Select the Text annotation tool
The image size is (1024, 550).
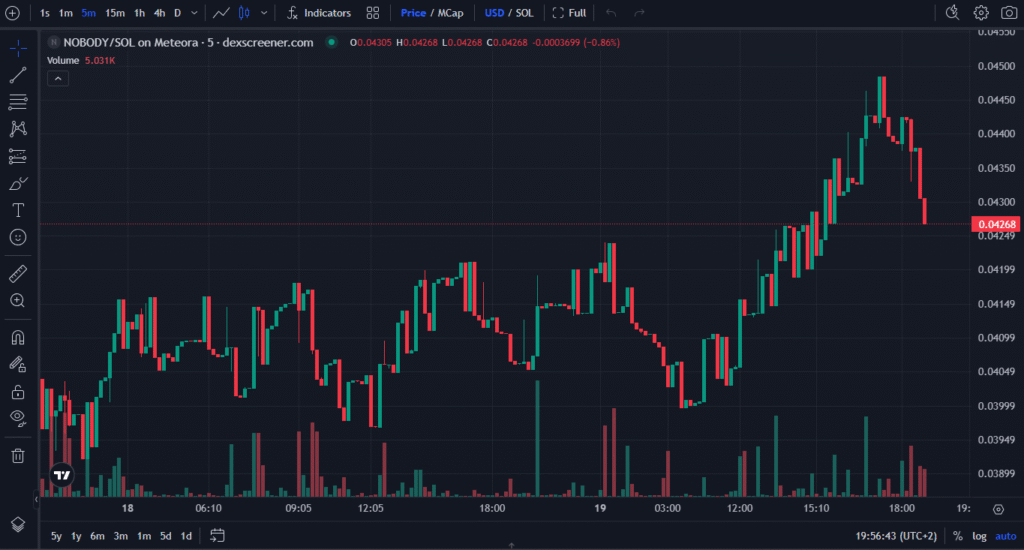(18, 210)
